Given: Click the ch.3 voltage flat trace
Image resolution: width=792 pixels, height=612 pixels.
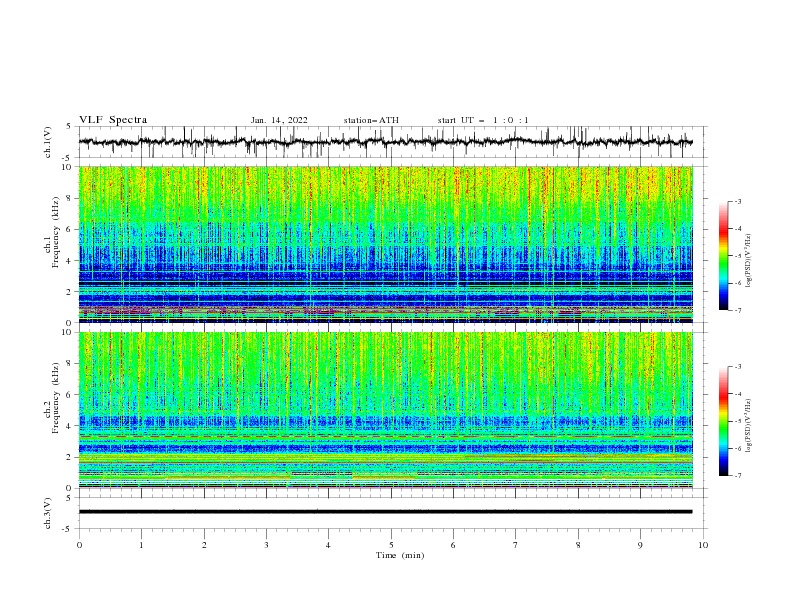Looking at the screenshot, I should [x=385, y=512].
